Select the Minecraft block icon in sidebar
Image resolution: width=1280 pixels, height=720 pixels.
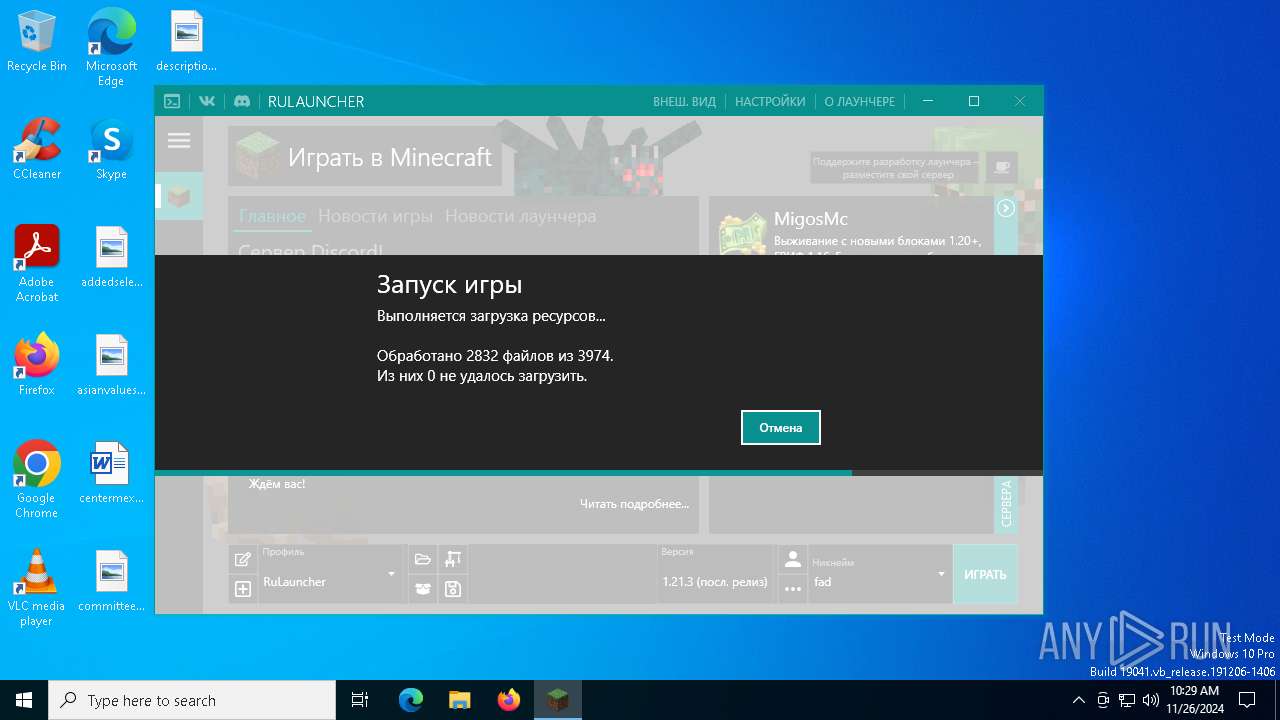179,196
